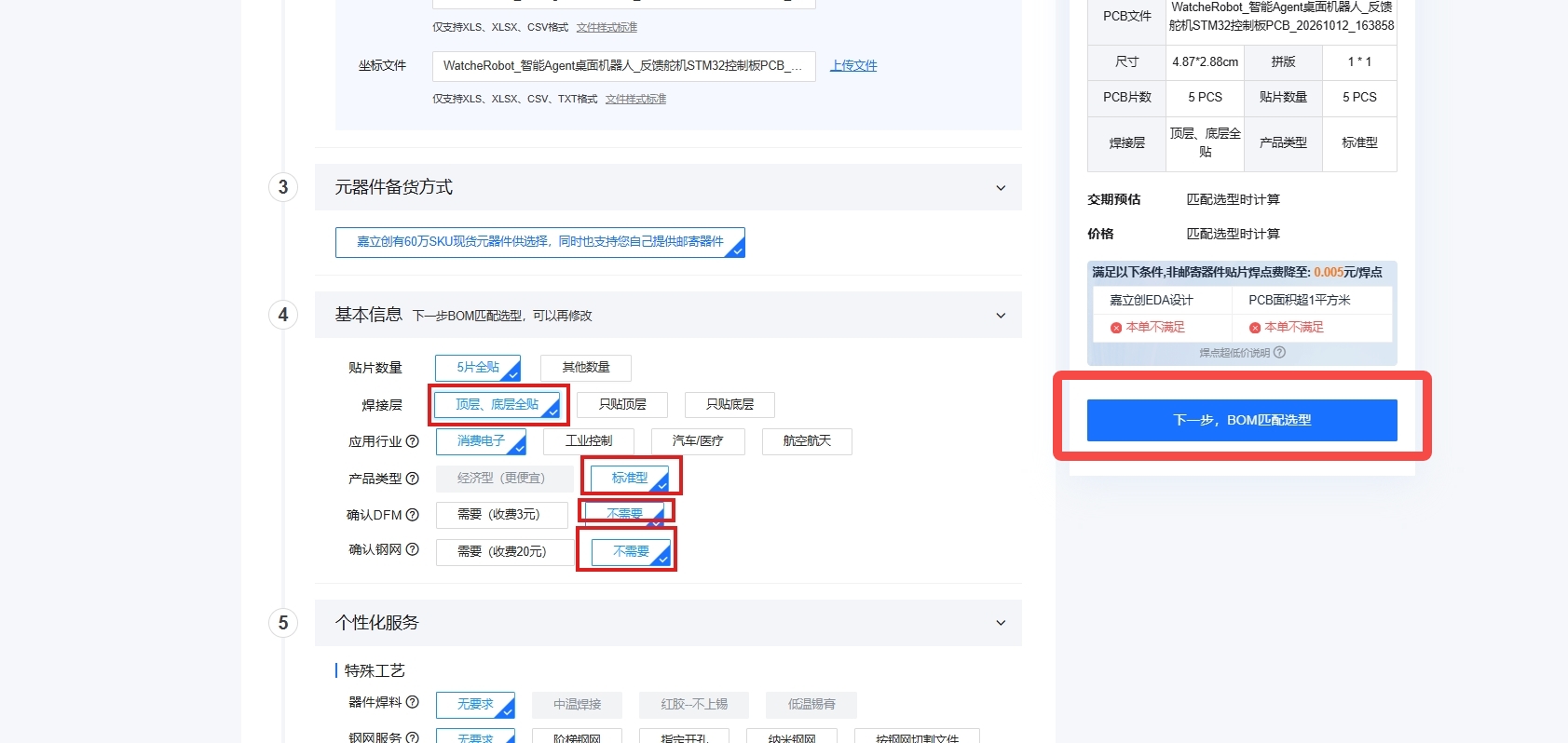This screenshot has width=1568, height=743.
Task: Click help icon next to 确认DFM
Action: pyautogui.click(x=413, y=515)
